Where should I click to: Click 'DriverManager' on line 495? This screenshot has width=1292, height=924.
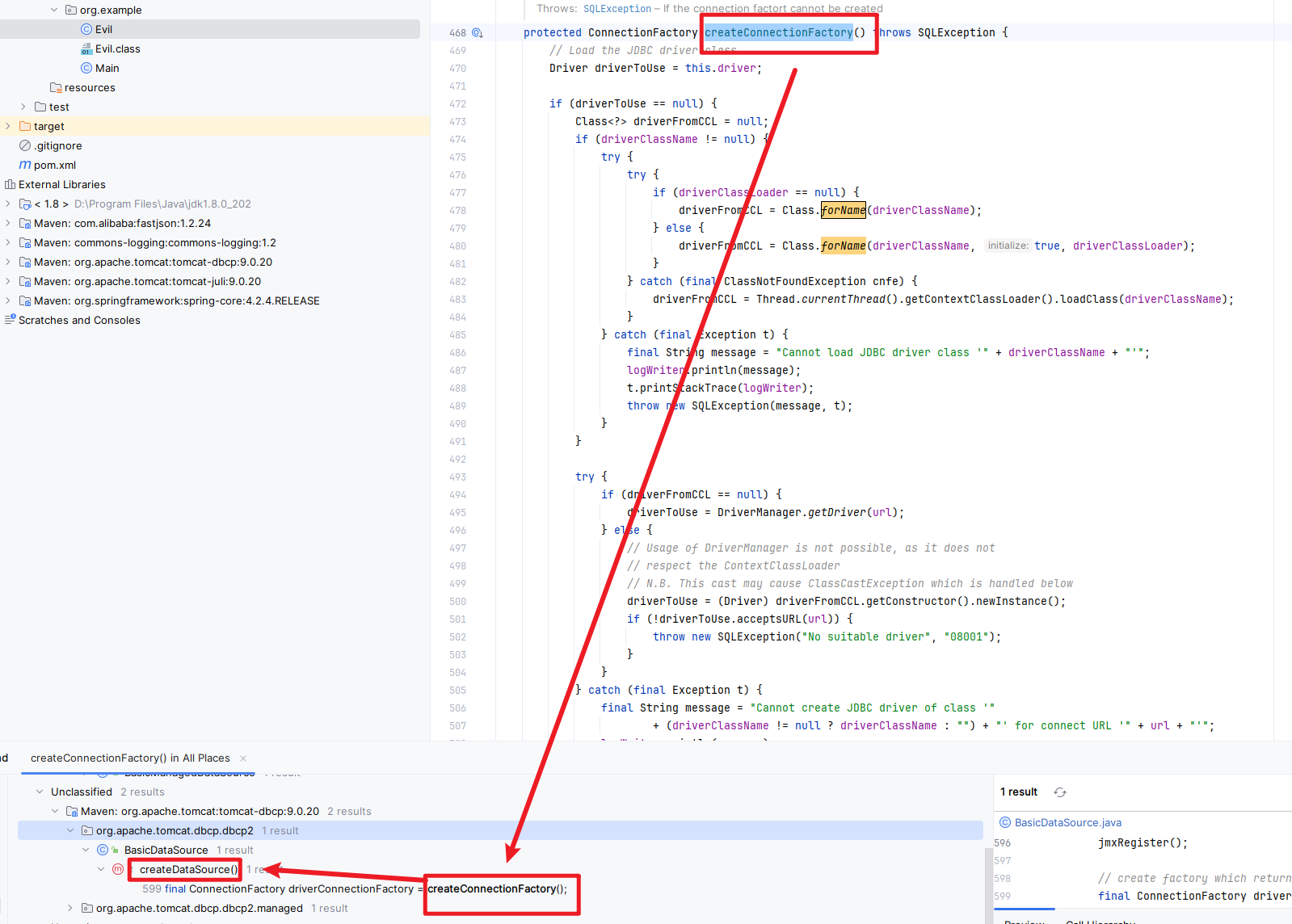click(x=760, y=512)
